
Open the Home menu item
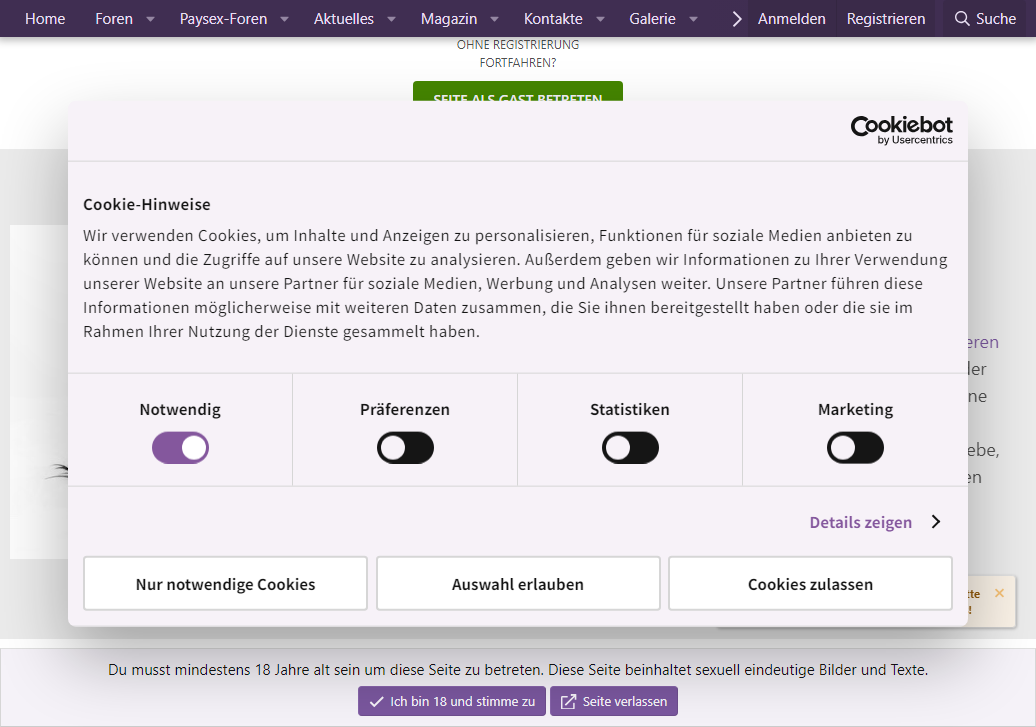pyautogui.click(x=45, y=19)
